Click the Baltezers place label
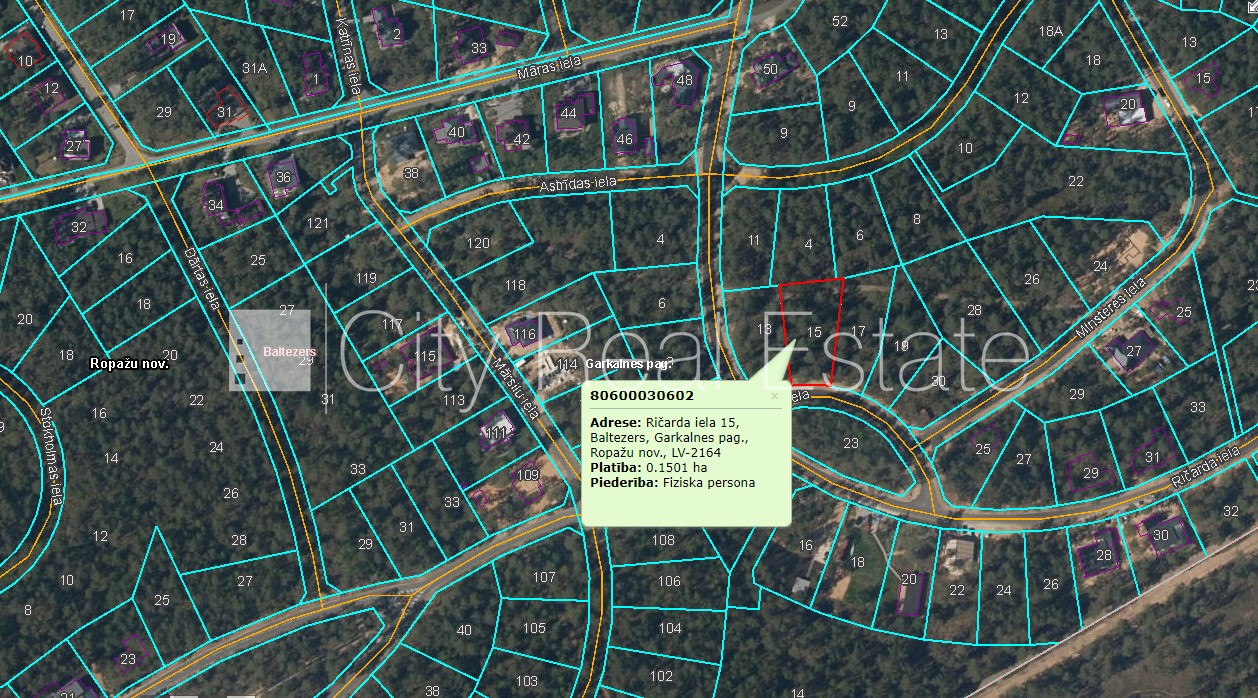Viewport: 1258px width, 698px height. coord(290,352)
